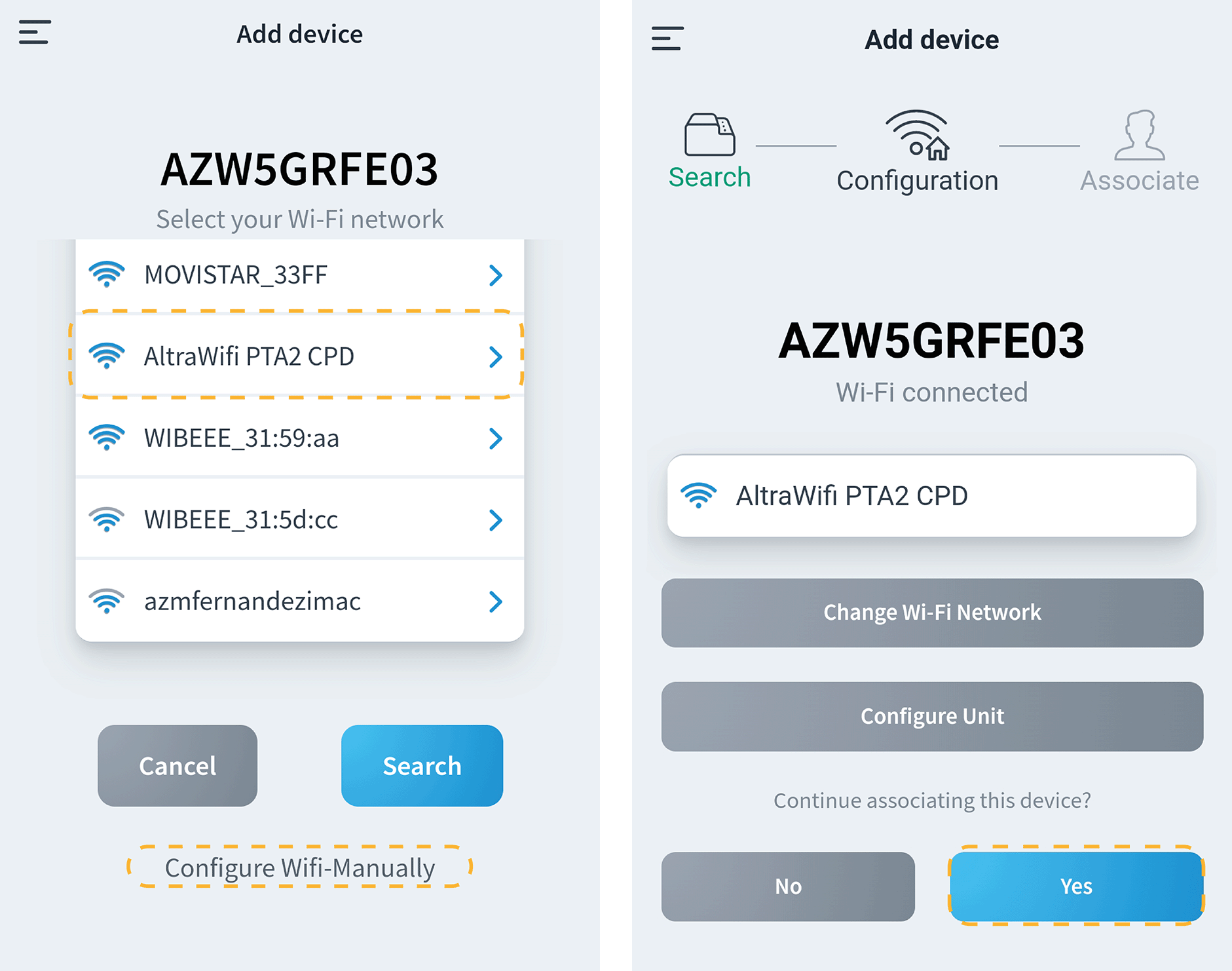
Task: Click the Associate user icon
Action: tap(1140, 135)
